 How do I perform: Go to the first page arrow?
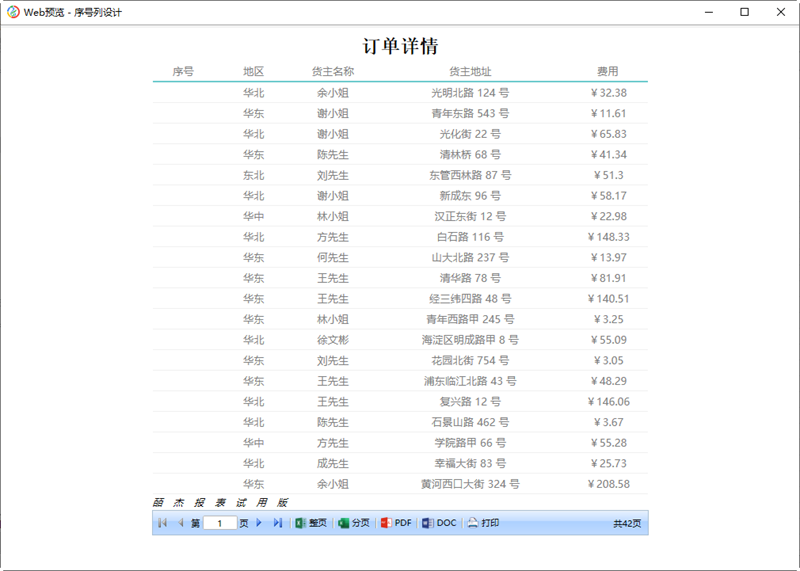click(x=162, y=523)
